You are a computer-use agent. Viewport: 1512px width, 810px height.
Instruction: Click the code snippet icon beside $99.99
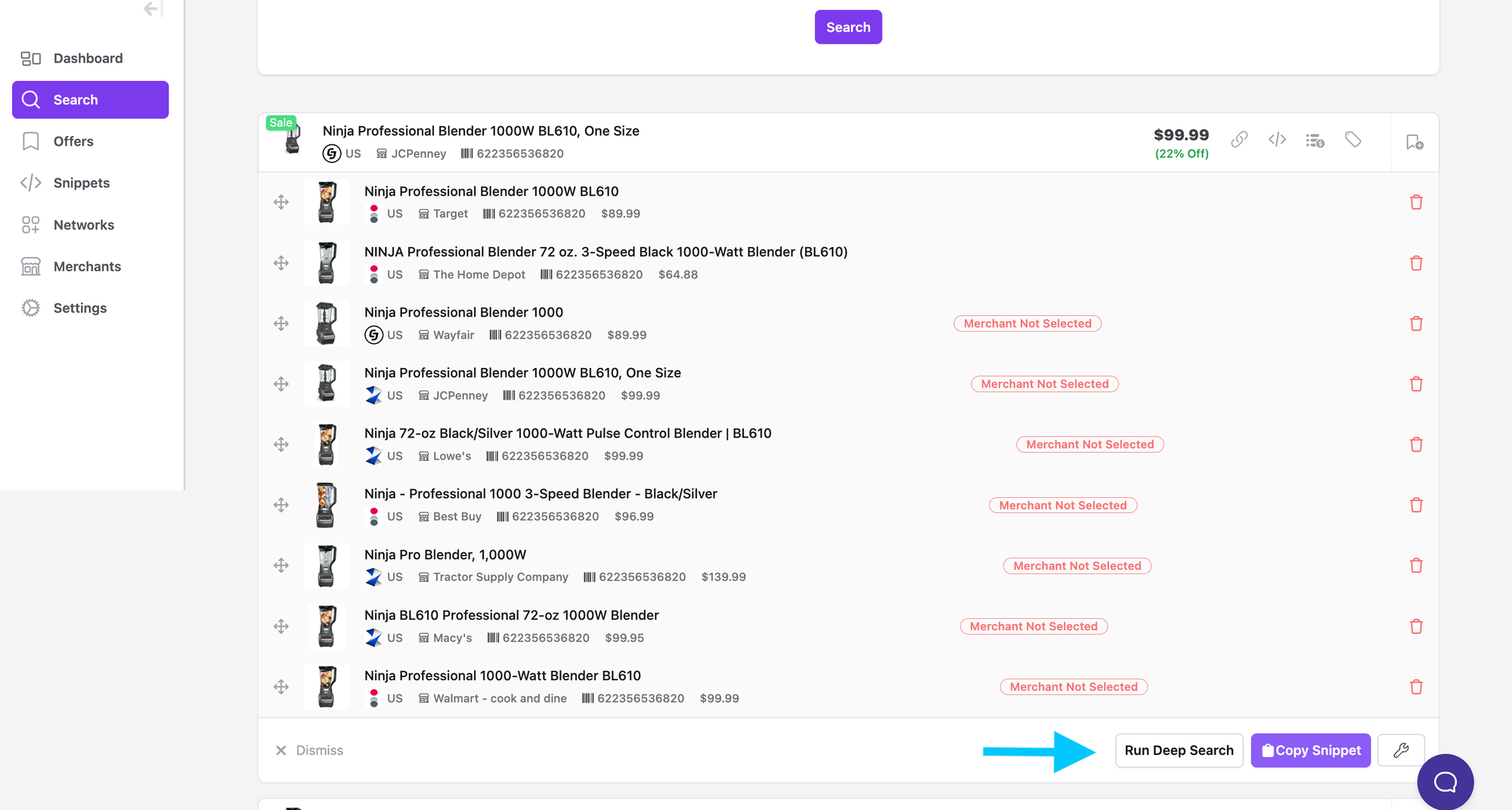[x=1277, y=140]
